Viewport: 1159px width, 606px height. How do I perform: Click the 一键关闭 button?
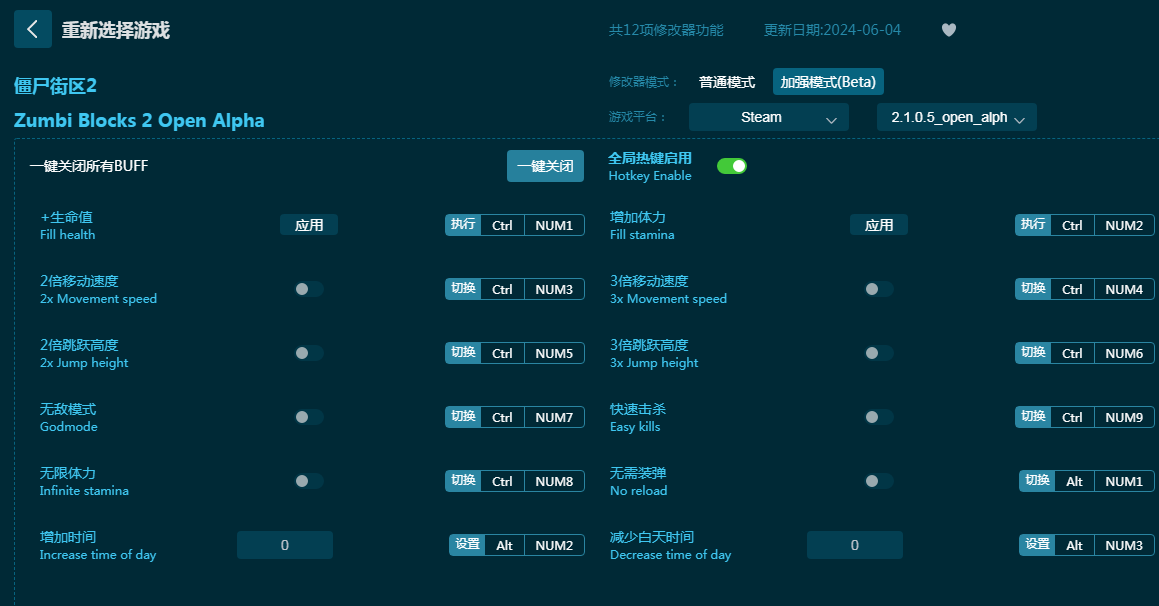tap(545, 166)
